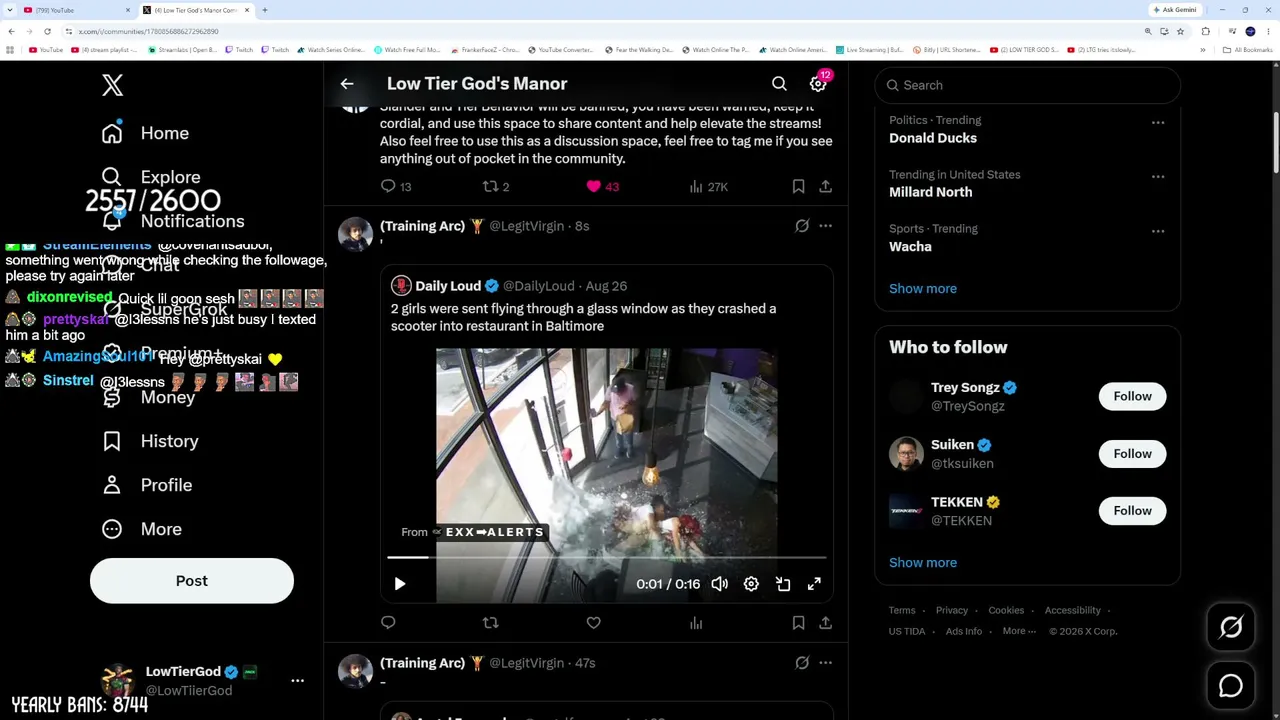Screen dimensions: 1280x720
Task: Show more accounts to follow
Action: tap(923, 562)
